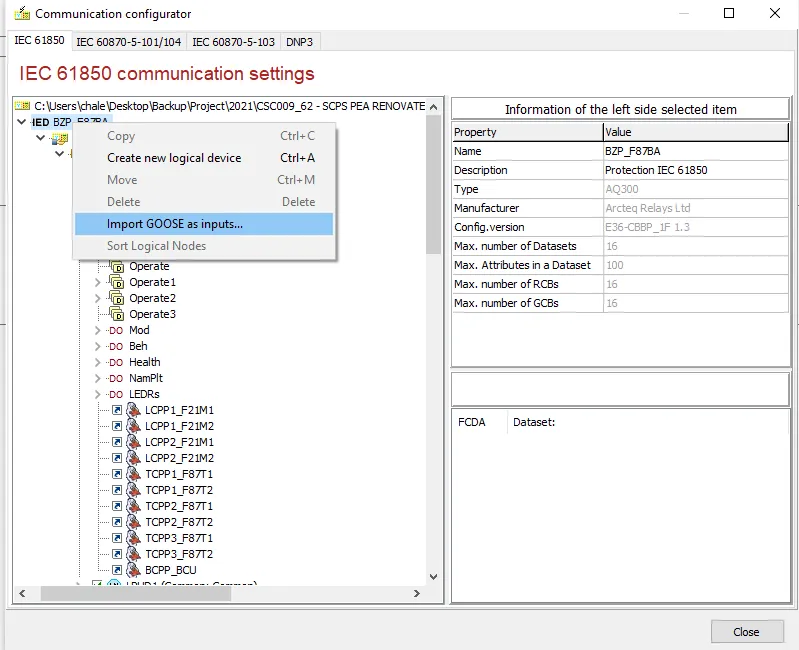Click the DO icon next to Health

point(116,362)
